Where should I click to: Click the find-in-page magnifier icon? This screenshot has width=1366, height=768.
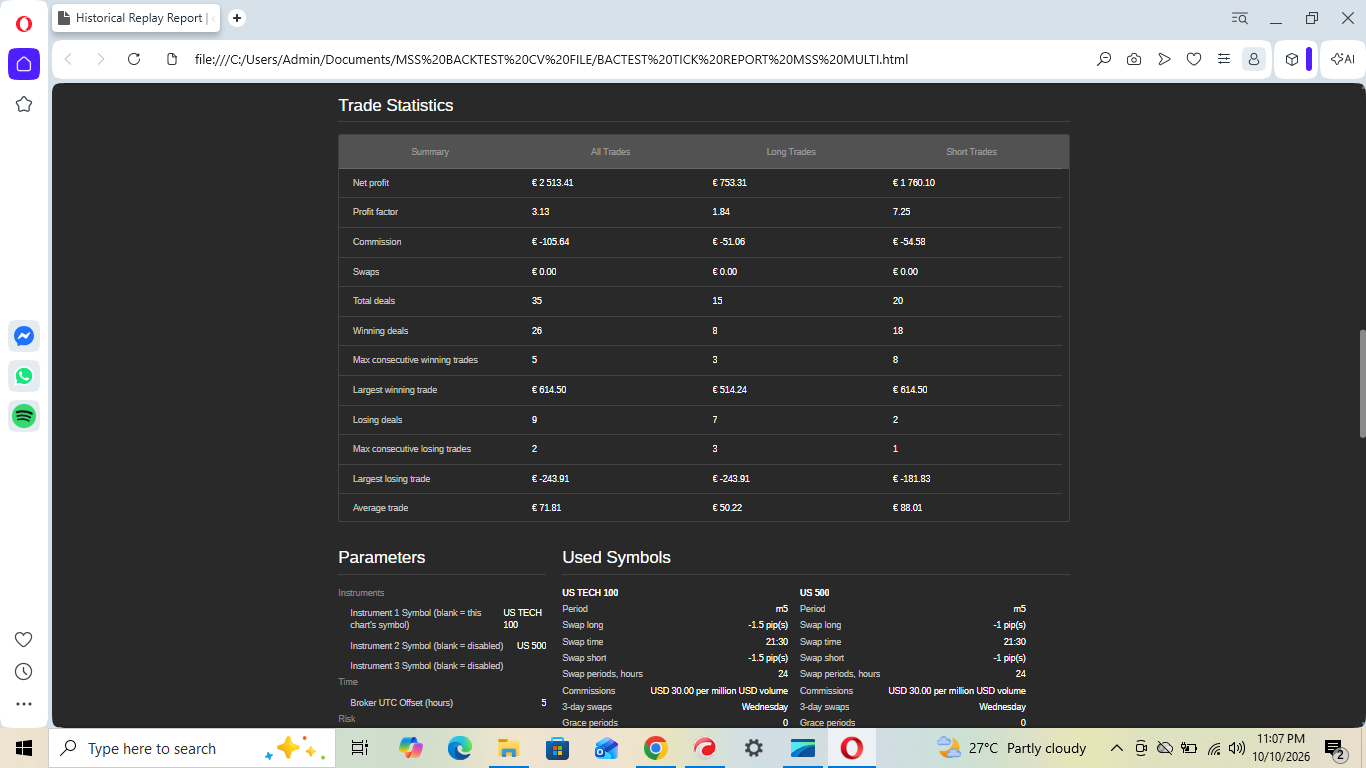pos(1104,59)
